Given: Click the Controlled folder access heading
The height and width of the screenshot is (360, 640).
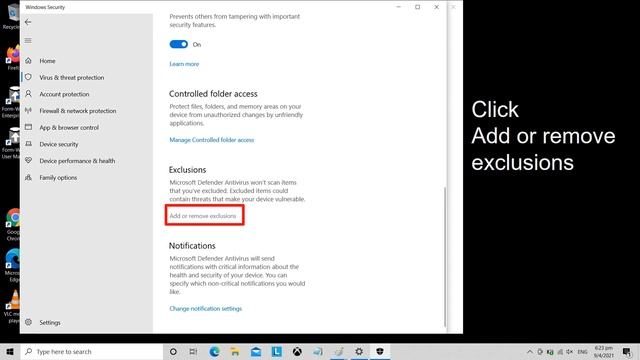Looking at the screenshot, I should [x=213, y=94].
